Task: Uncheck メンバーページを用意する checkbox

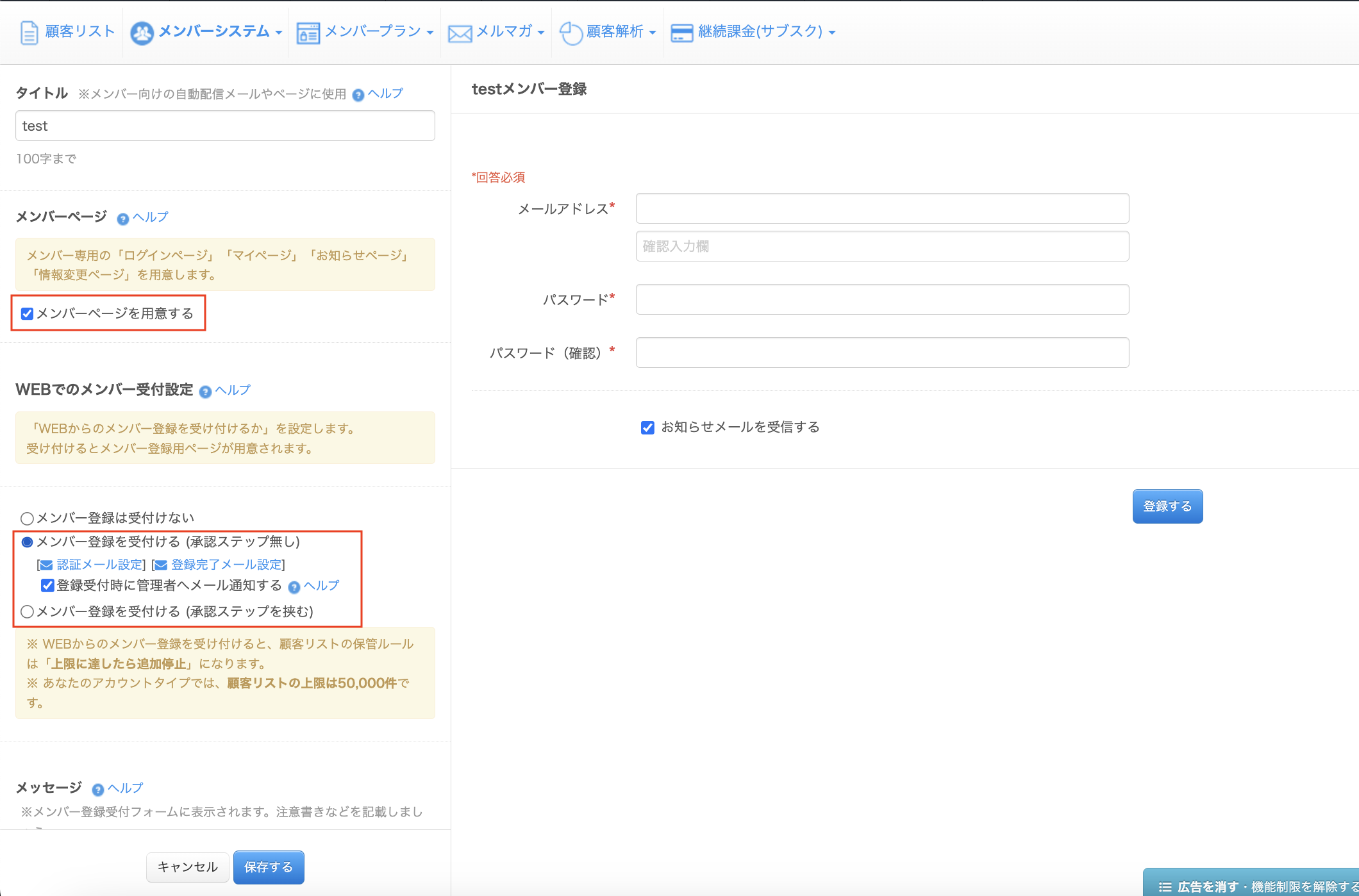Action: point(27,313)
